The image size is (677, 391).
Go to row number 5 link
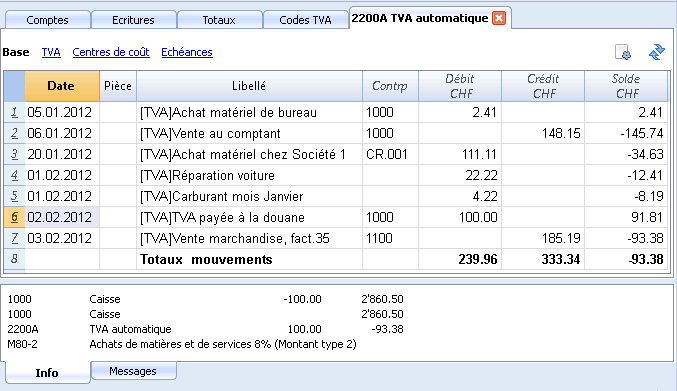click(14, 196)
